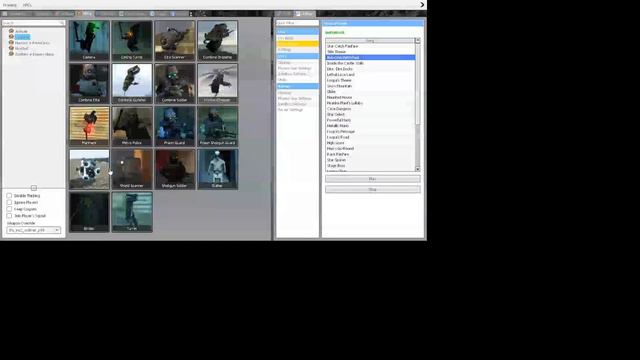Toggle the Ignore Players checkbox
Screen dimensions: 640x360
click(x=9, y=202)
